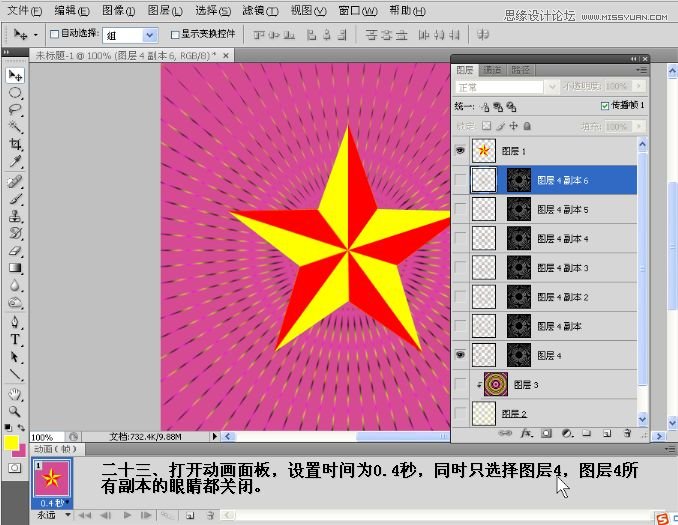Select the Lasso tool

15,110
